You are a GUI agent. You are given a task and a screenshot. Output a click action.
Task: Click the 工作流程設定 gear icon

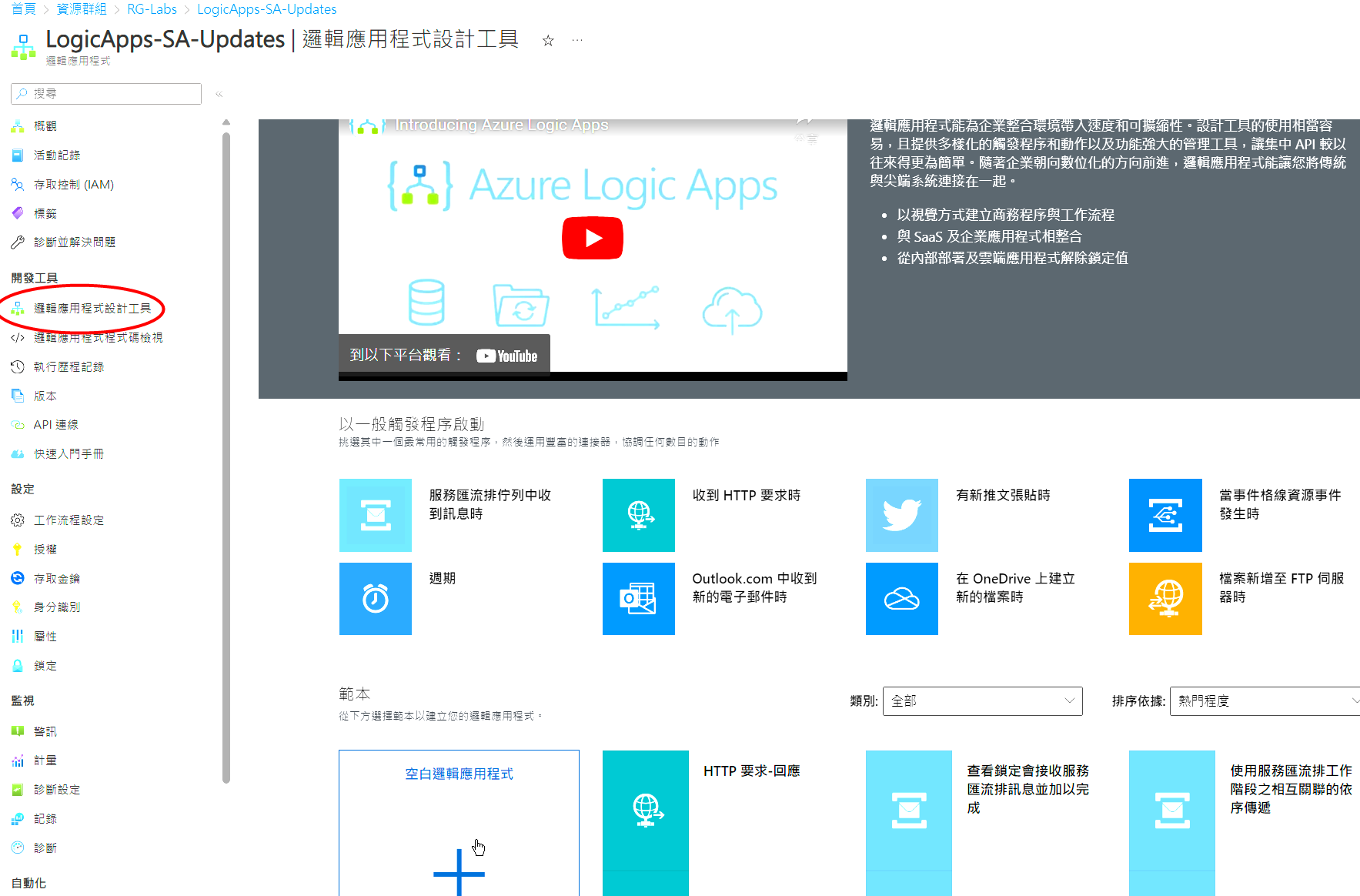(18, 520)
